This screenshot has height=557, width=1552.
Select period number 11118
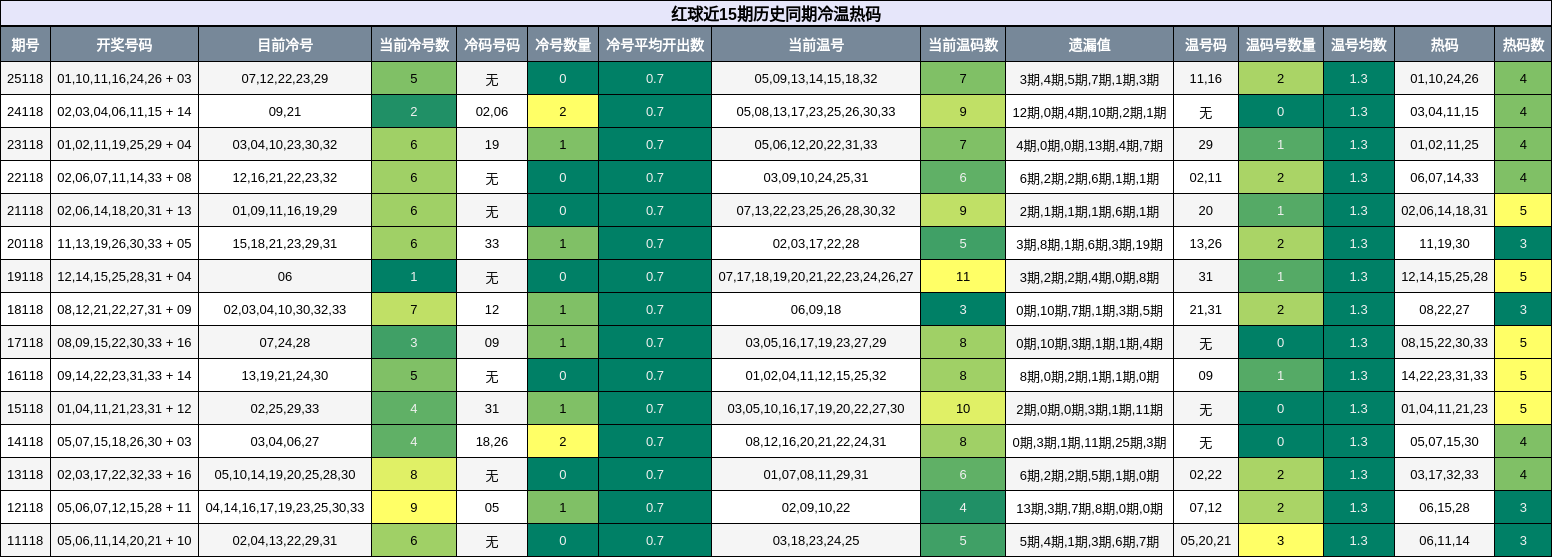tap(25, 540)
